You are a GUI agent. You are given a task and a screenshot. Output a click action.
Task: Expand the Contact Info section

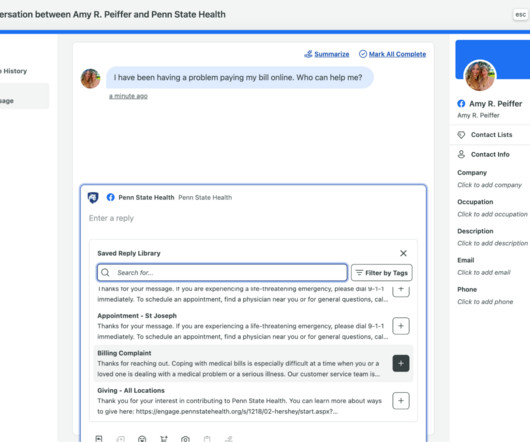tap(490, 154)
